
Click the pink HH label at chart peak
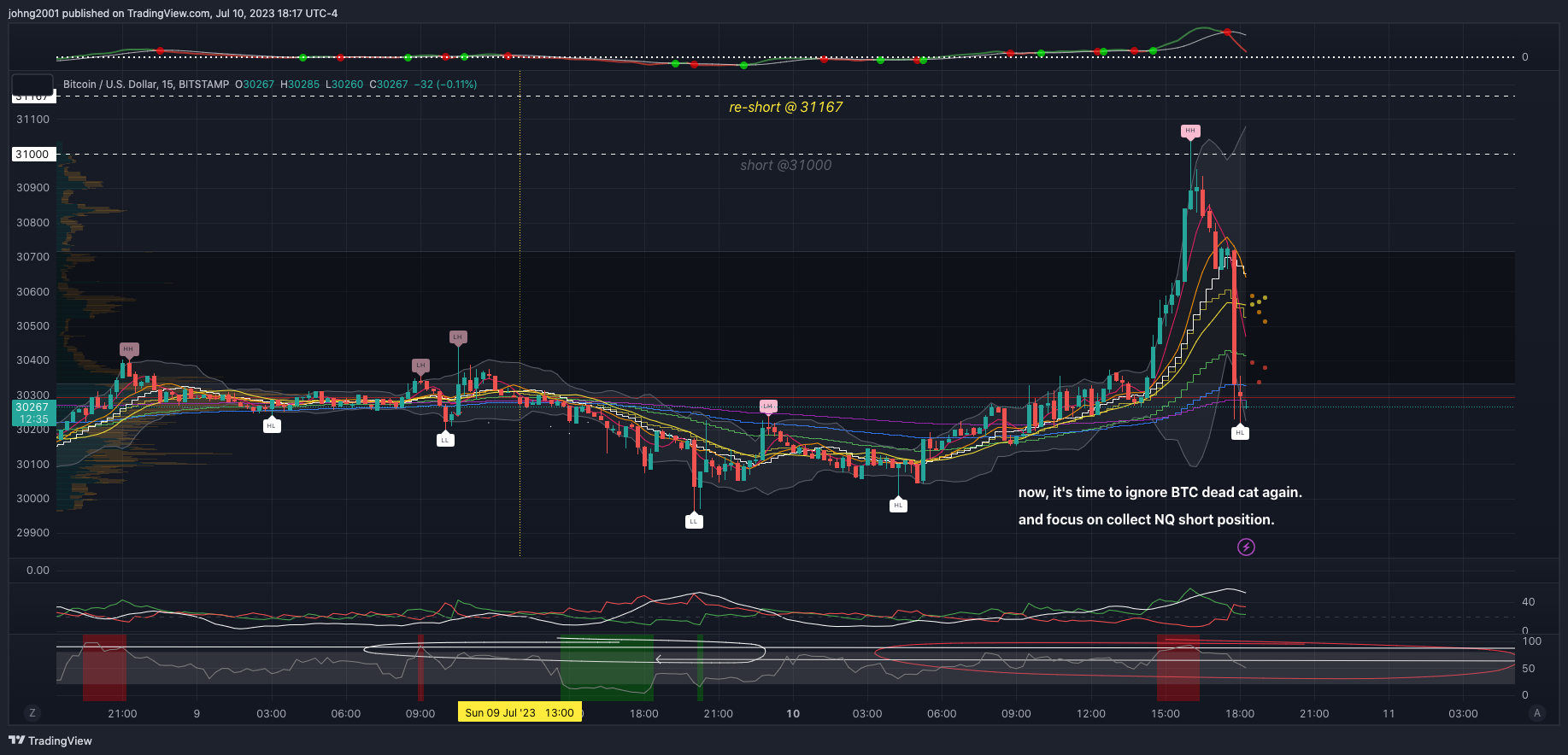(x=1190, y=131)
